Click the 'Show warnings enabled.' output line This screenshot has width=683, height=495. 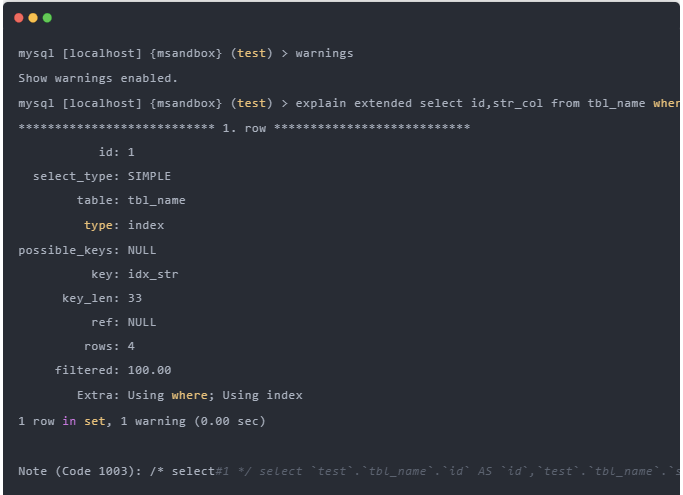(x=98, y=78)
